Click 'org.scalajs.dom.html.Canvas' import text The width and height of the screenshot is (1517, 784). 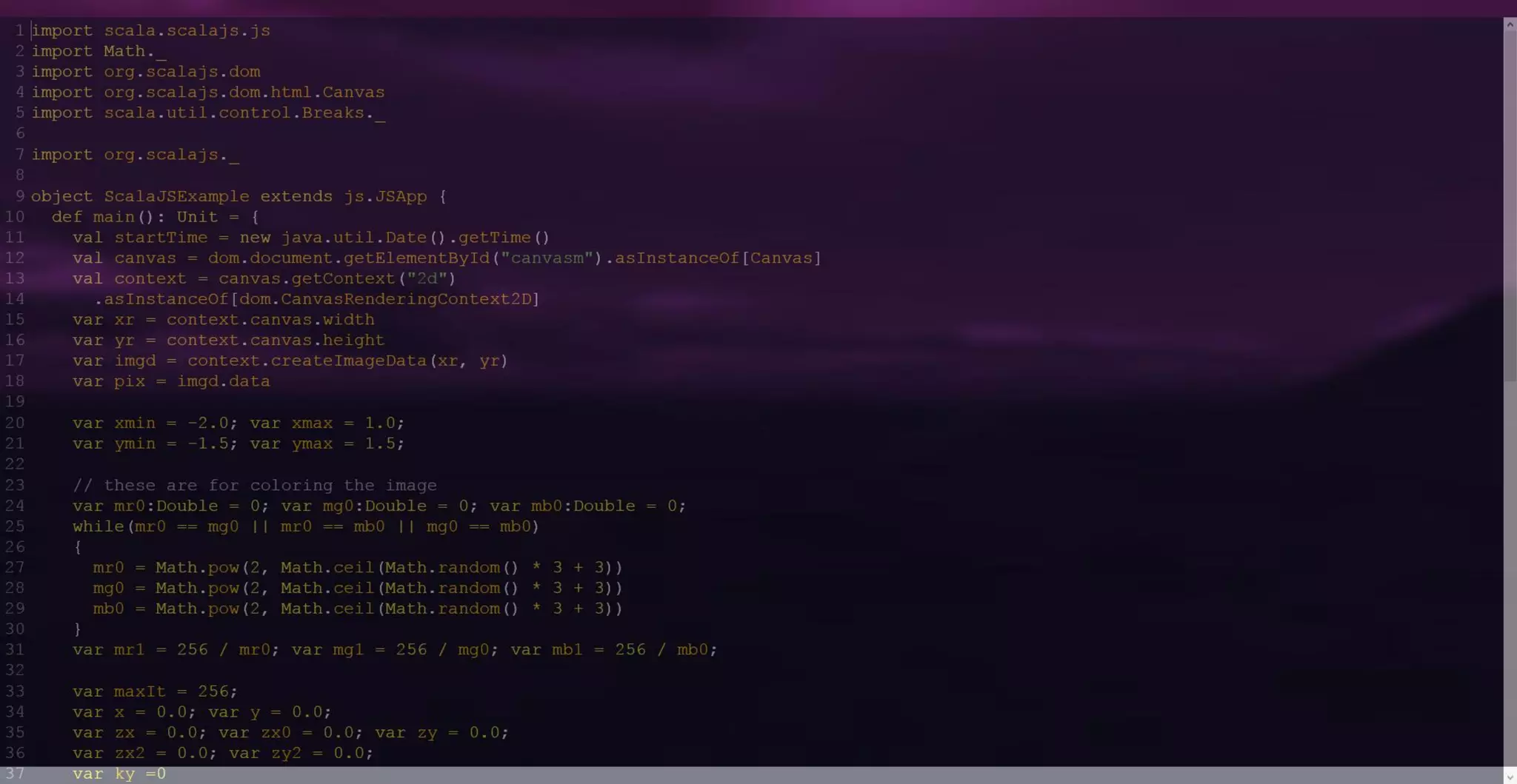[244, 93]
